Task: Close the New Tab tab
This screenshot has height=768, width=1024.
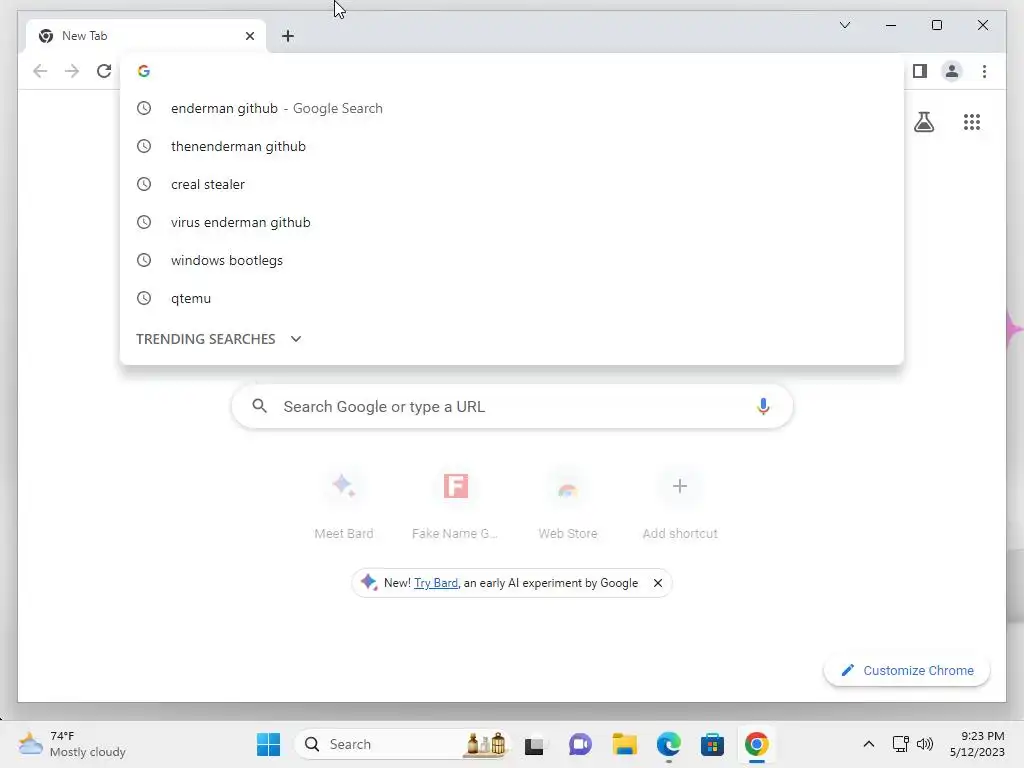Action: pos(249,36)
